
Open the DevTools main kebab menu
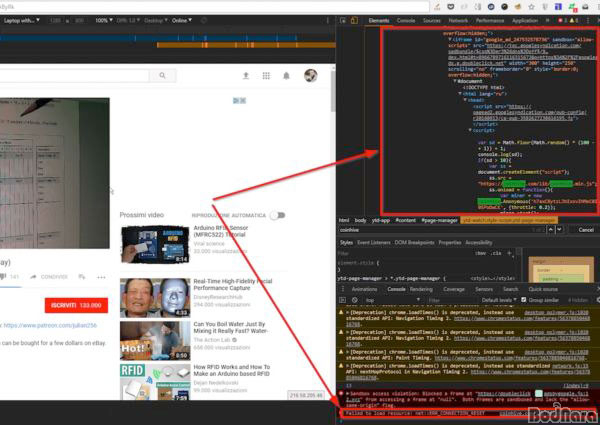pyautogui.click(x=588, y=21)
